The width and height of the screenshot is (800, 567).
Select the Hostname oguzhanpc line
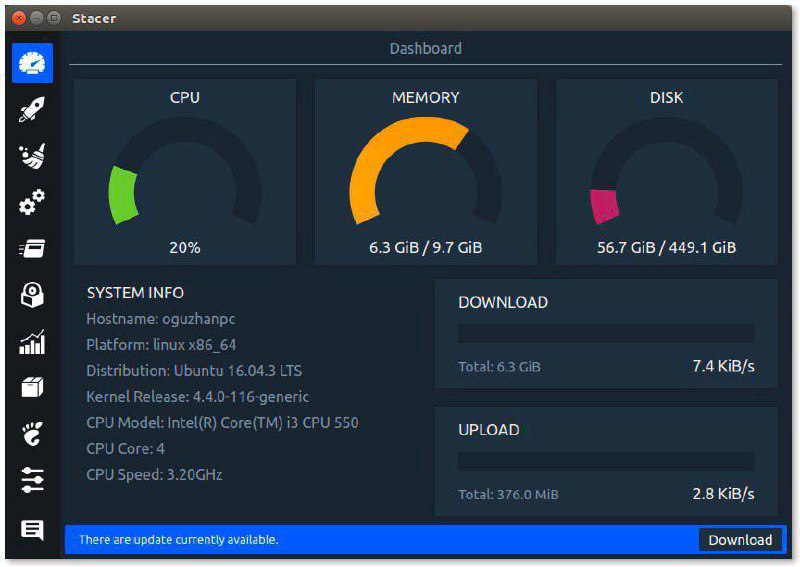coord(161,319)
